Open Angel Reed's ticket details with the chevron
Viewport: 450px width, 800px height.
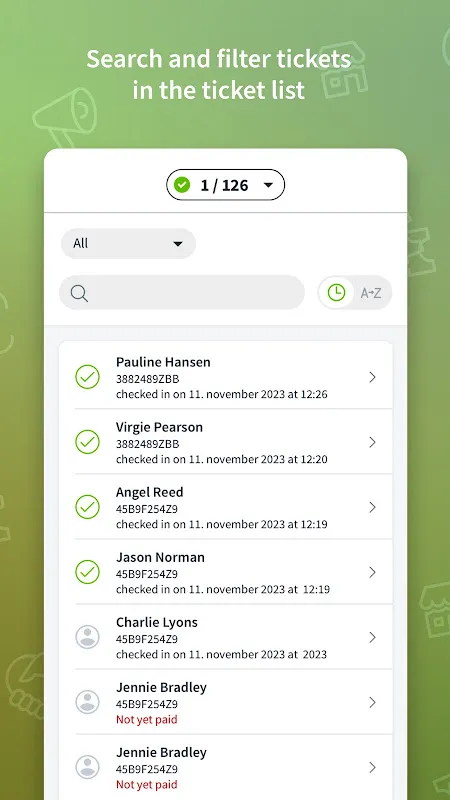pyautogui.click(x=372, y=507)
